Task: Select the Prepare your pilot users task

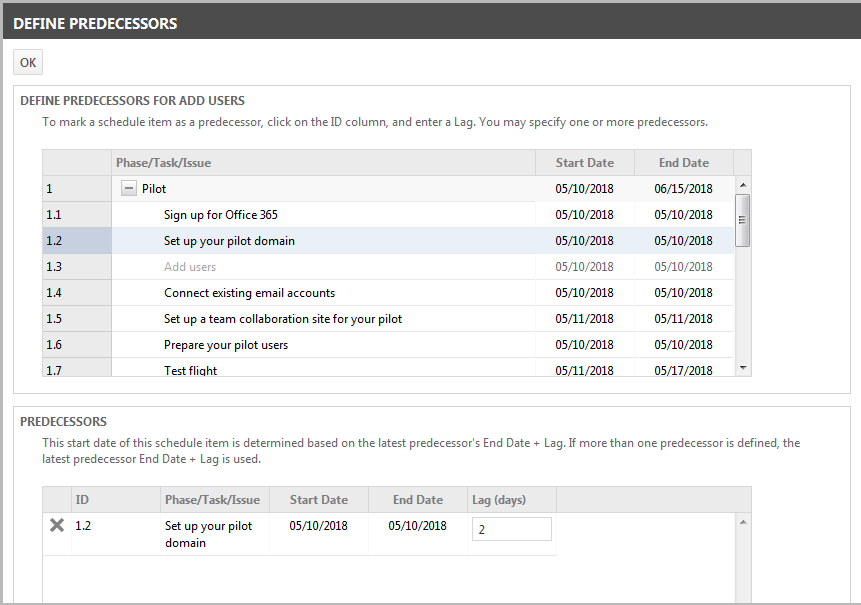Action: pos(226,345)
